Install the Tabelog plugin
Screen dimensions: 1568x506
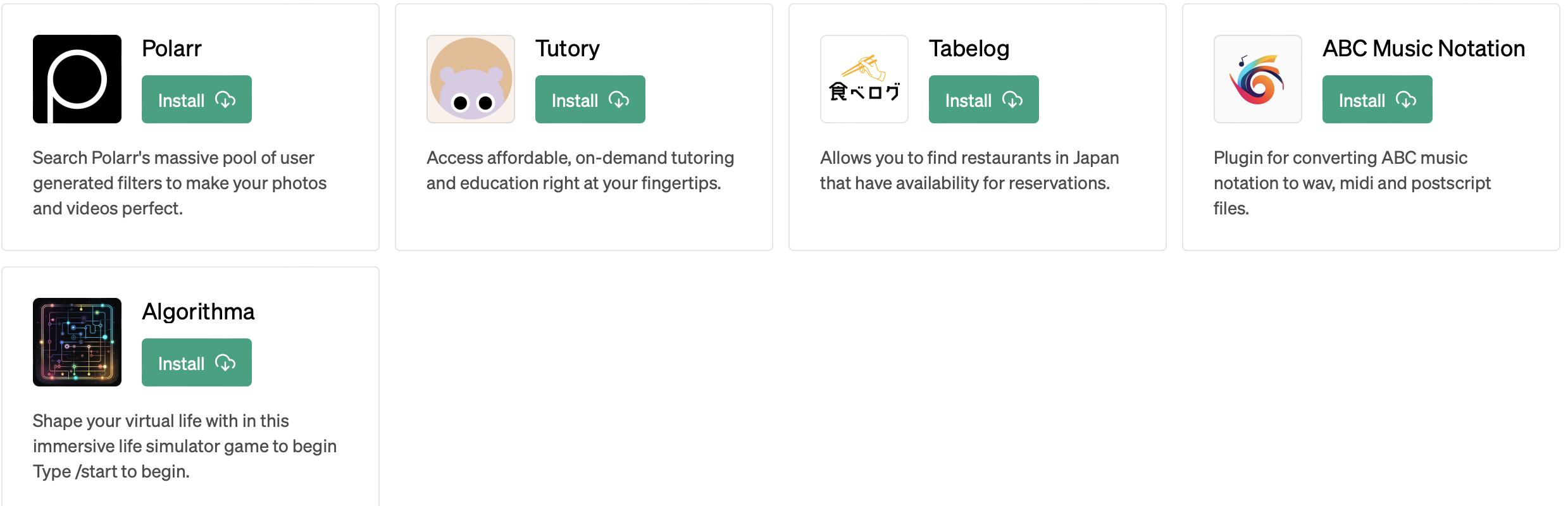coord(983,100)
